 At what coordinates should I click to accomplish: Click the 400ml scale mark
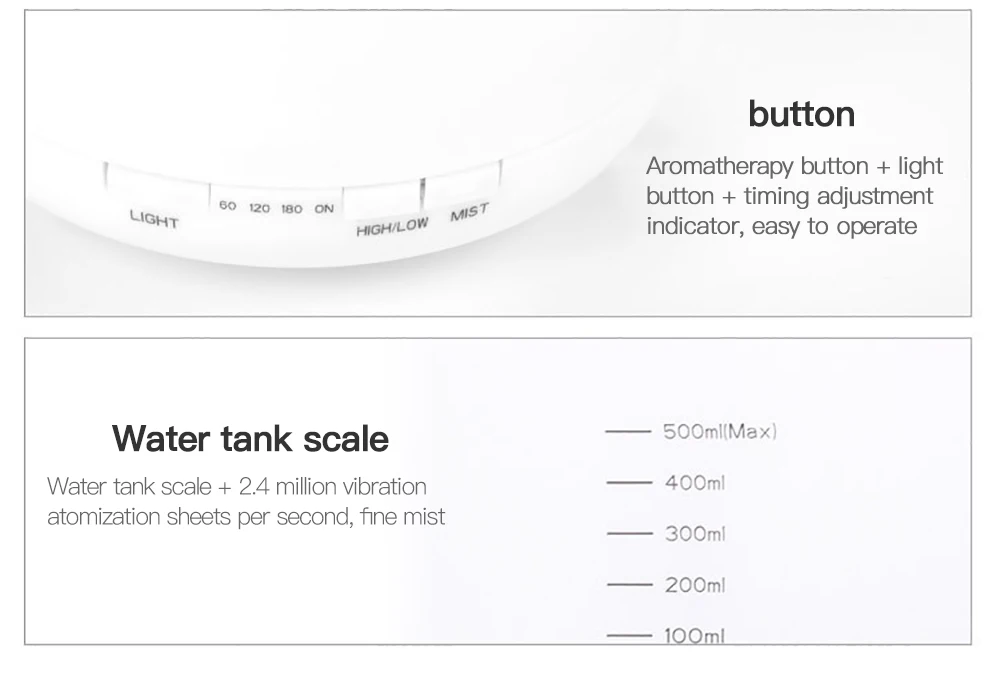[695, 483]
